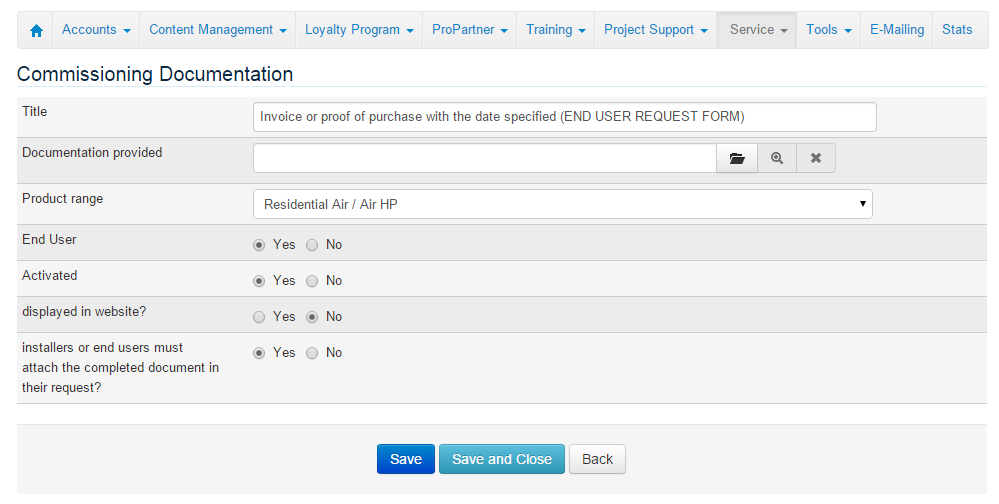
Task: Select Yes for End User
Action: pos(260,245)
